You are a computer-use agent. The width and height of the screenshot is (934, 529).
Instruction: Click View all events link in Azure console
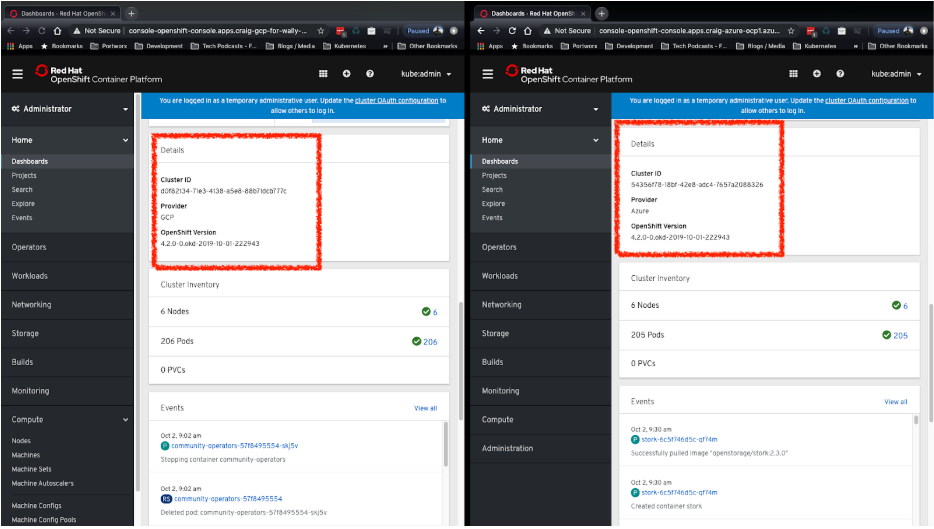click(895, 402)
